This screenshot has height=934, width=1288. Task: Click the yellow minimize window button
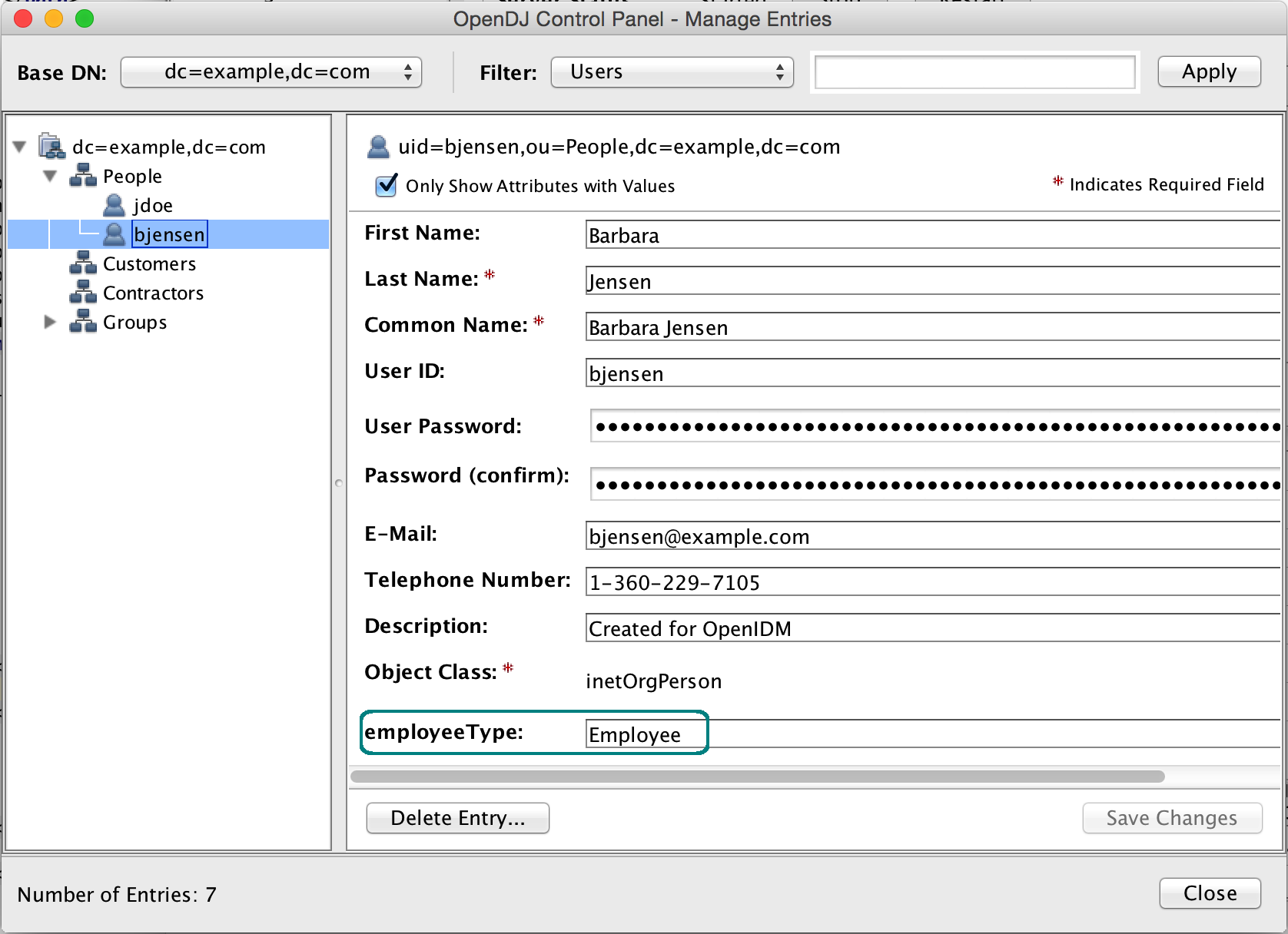click(x=54, y=18)
